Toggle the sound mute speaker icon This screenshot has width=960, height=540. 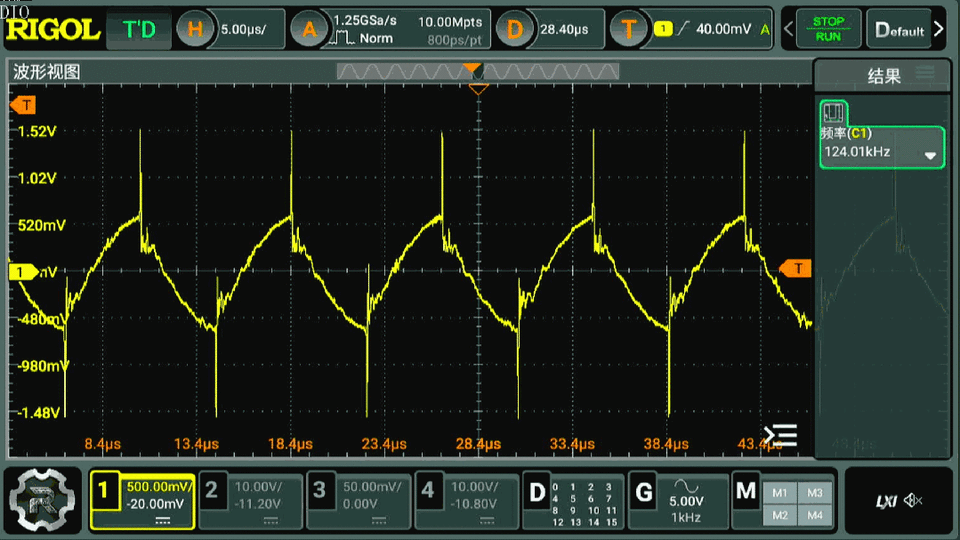pyautogui.click(x=913, y=501)
